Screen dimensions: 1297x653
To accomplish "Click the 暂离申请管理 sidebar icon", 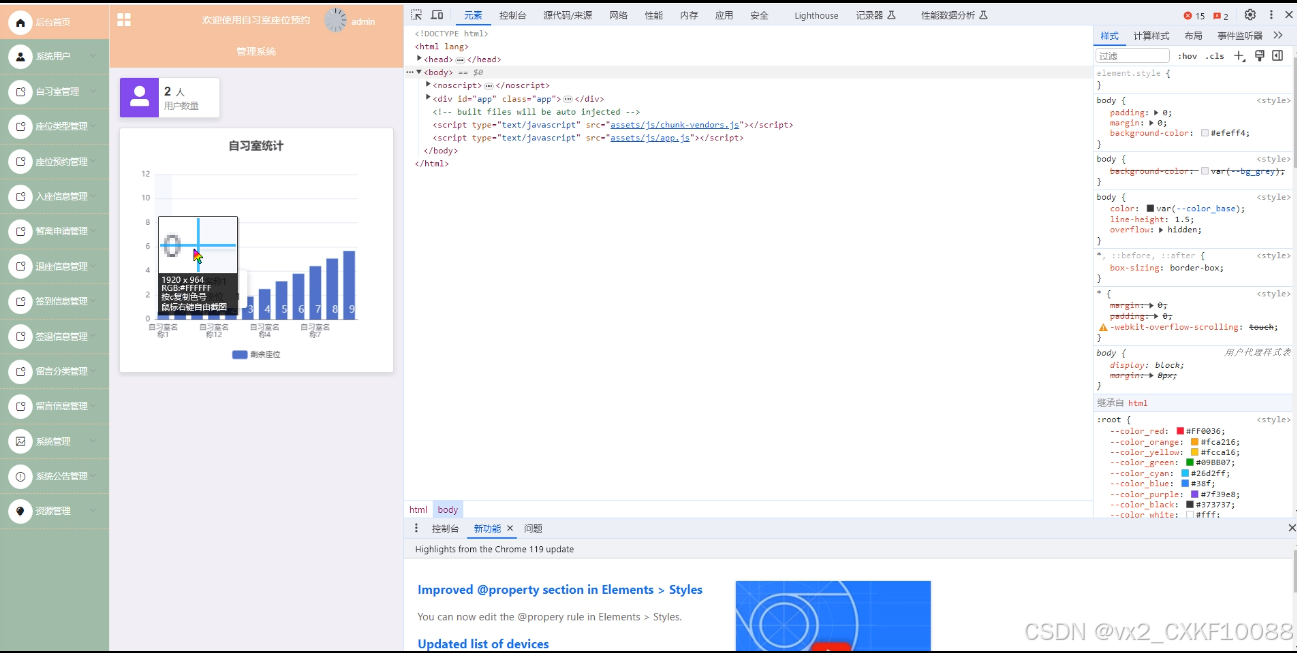I will [x=20, y=231].
